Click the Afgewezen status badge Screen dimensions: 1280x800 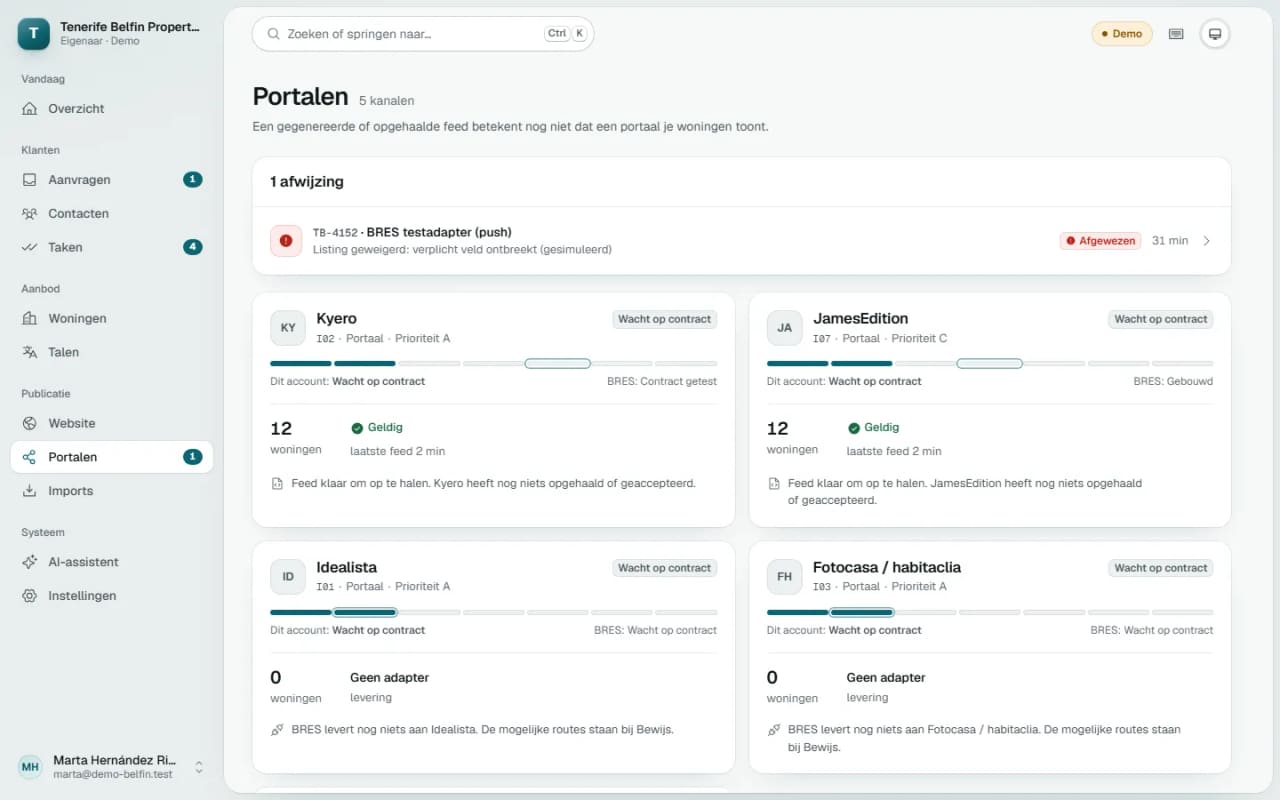click(1100, 241)
